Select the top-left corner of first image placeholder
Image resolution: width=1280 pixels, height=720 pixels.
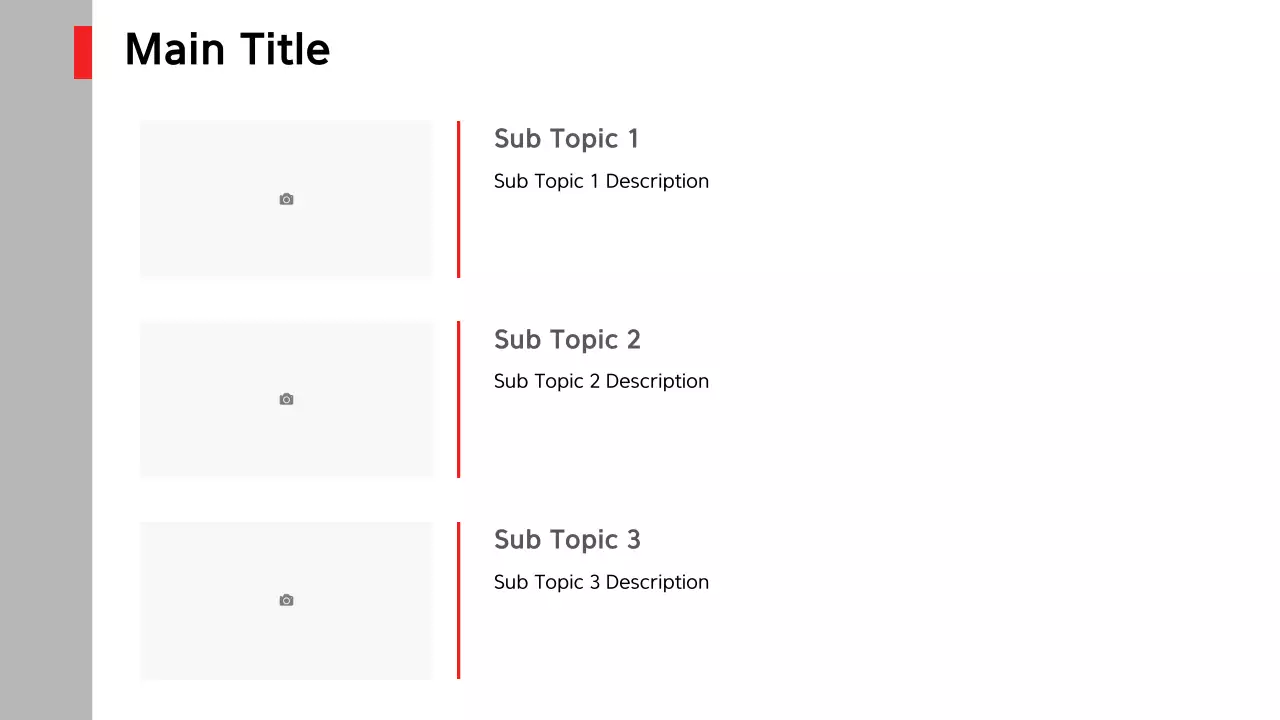click(x=142, y=123)
